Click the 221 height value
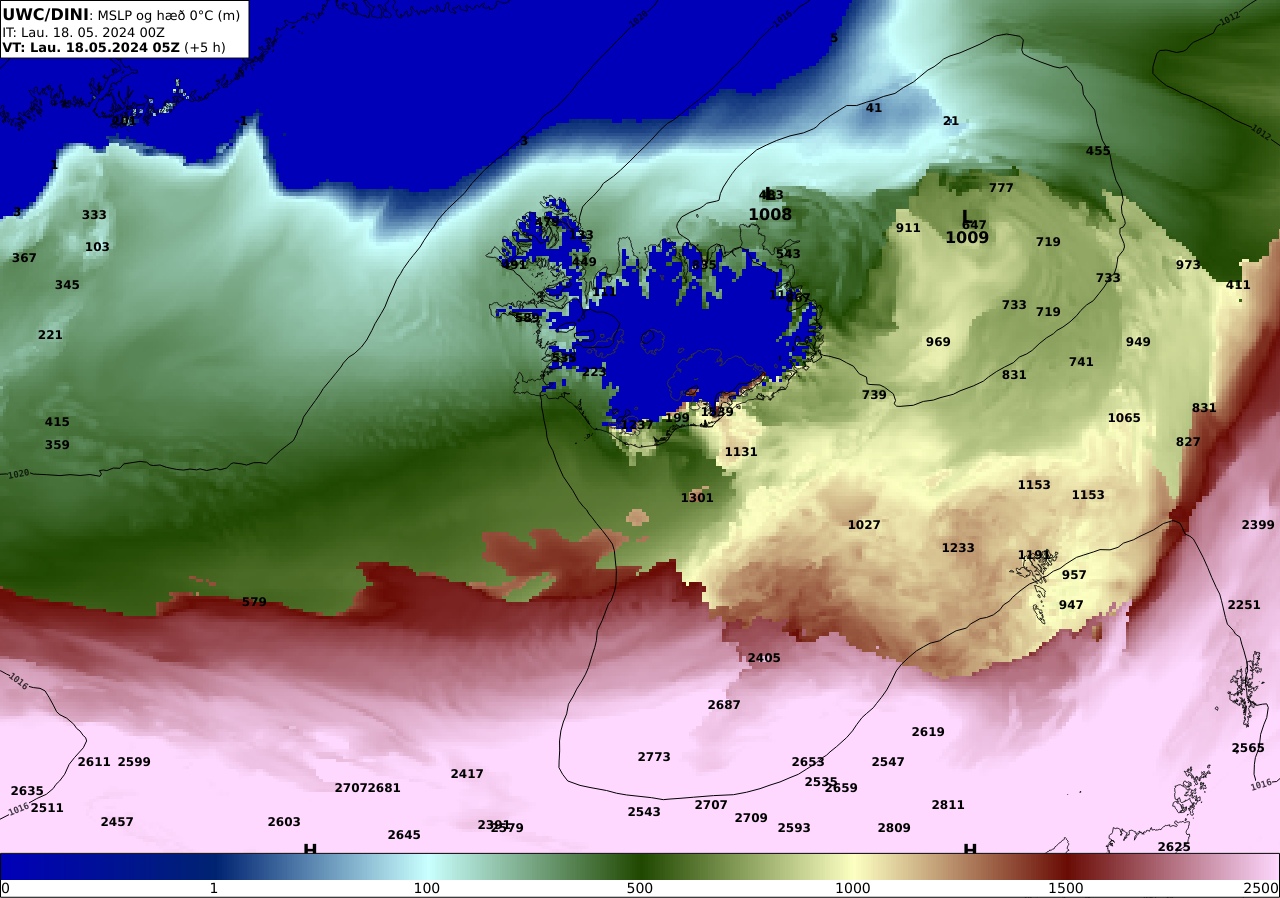This screenshot has height=898, width=1280. [x=50, y=335]
